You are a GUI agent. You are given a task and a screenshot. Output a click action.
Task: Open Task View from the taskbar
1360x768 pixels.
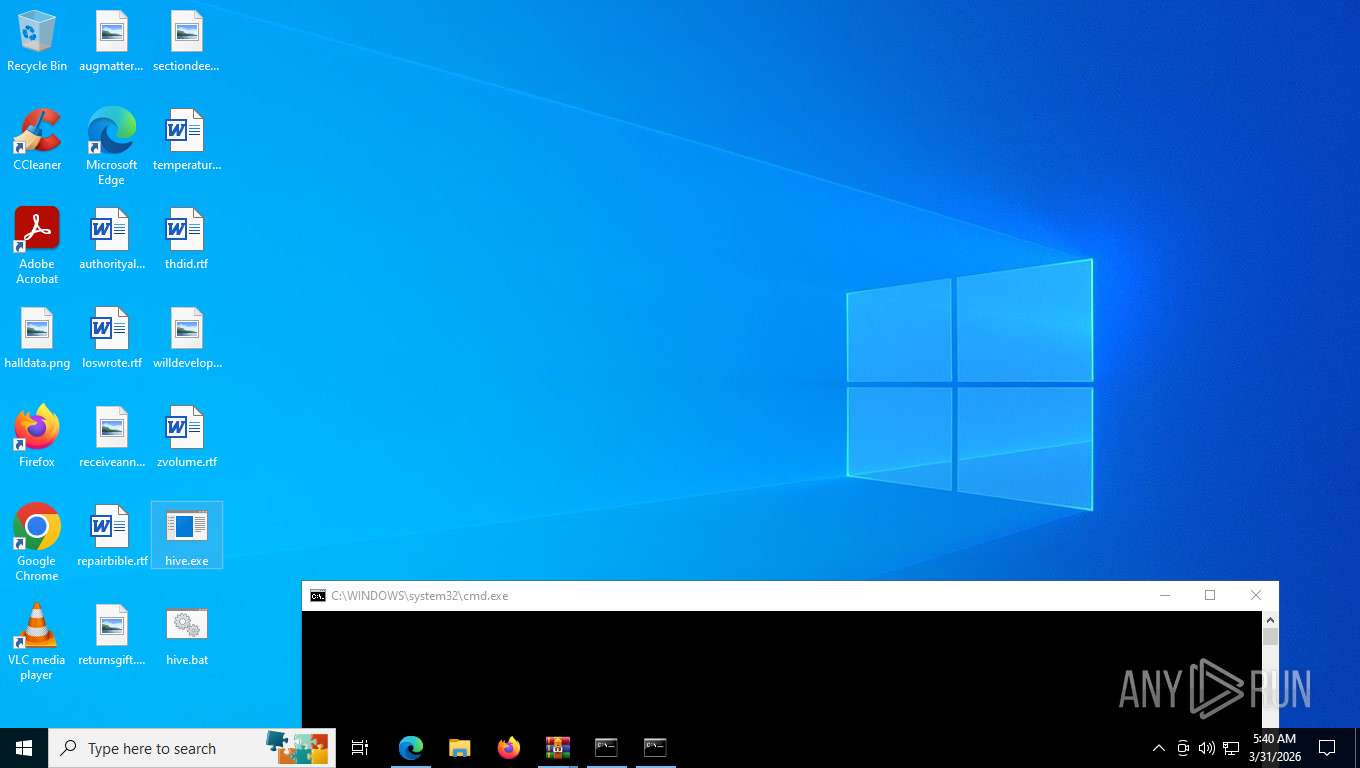tap(360, 748)
